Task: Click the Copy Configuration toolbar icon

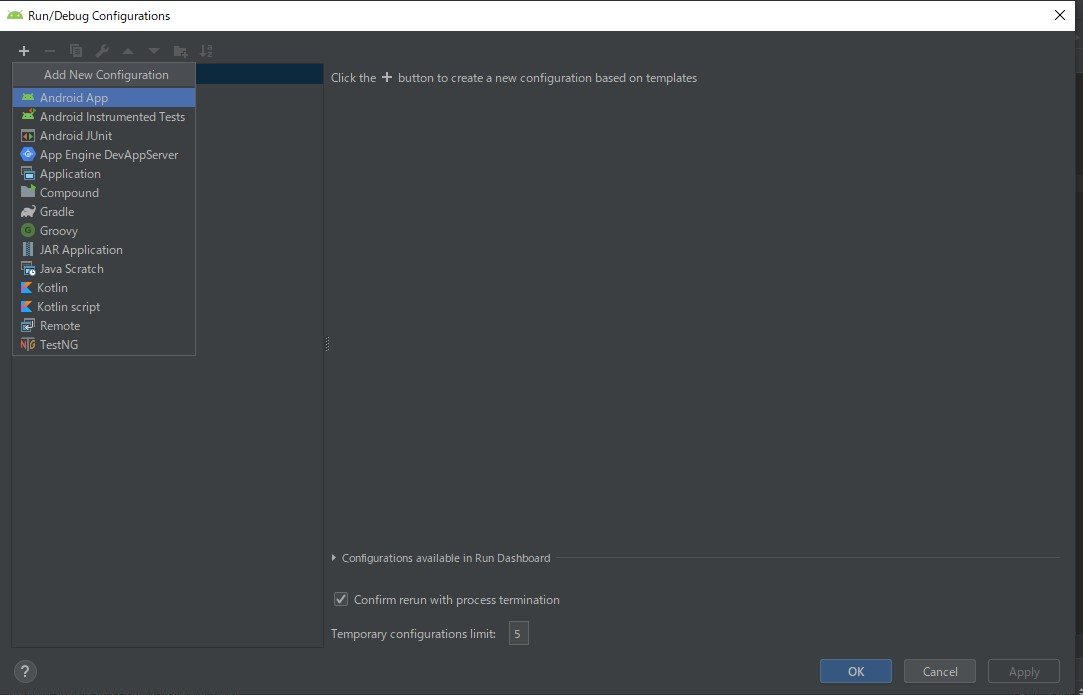Action: click(76, 51)
